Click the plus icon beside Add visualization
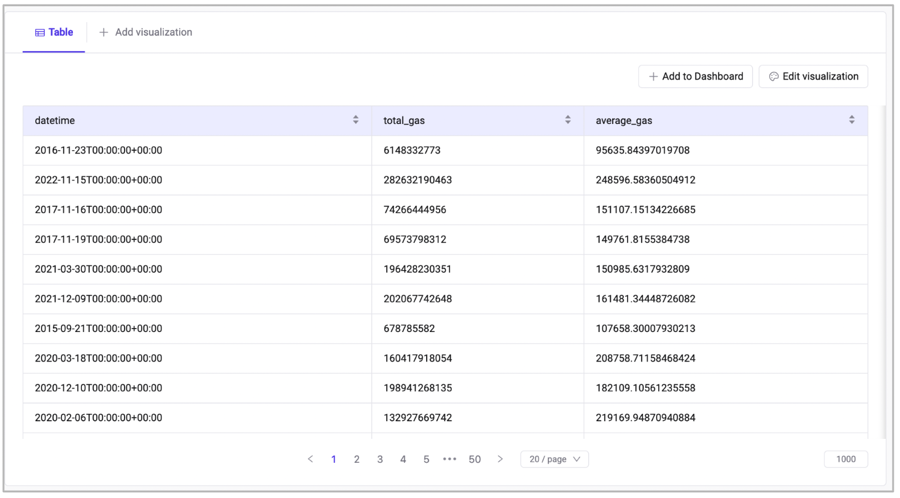Screen dimensions: 900x498 (x=104, y=32)
